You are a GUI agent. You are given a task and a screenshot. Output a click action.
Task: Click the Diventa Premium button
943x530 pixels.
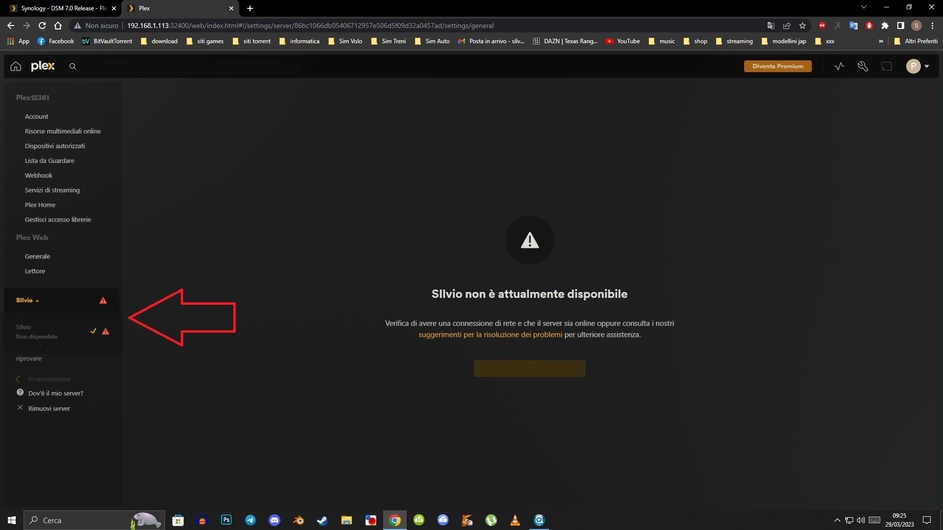coord(778,66)
